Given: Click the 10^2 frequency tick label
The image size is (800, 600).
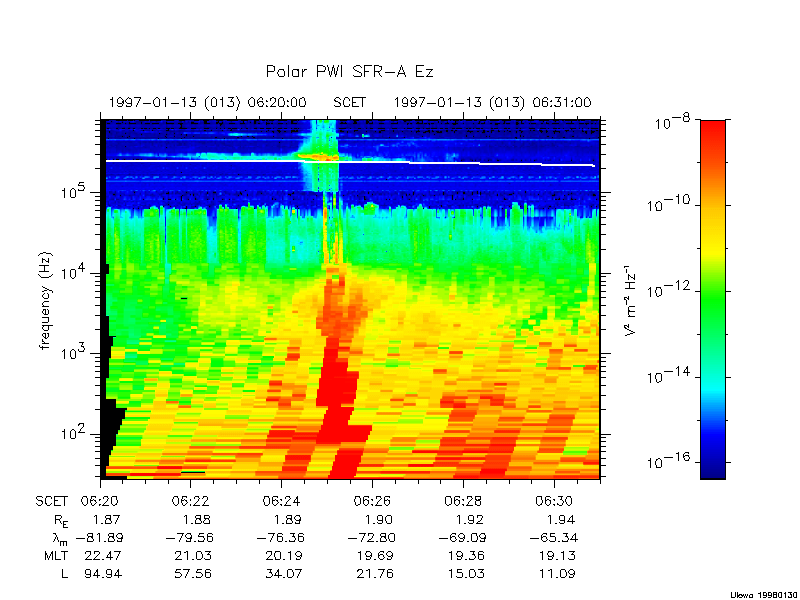Looking at the screenshot, I should (x=80, y=434).
